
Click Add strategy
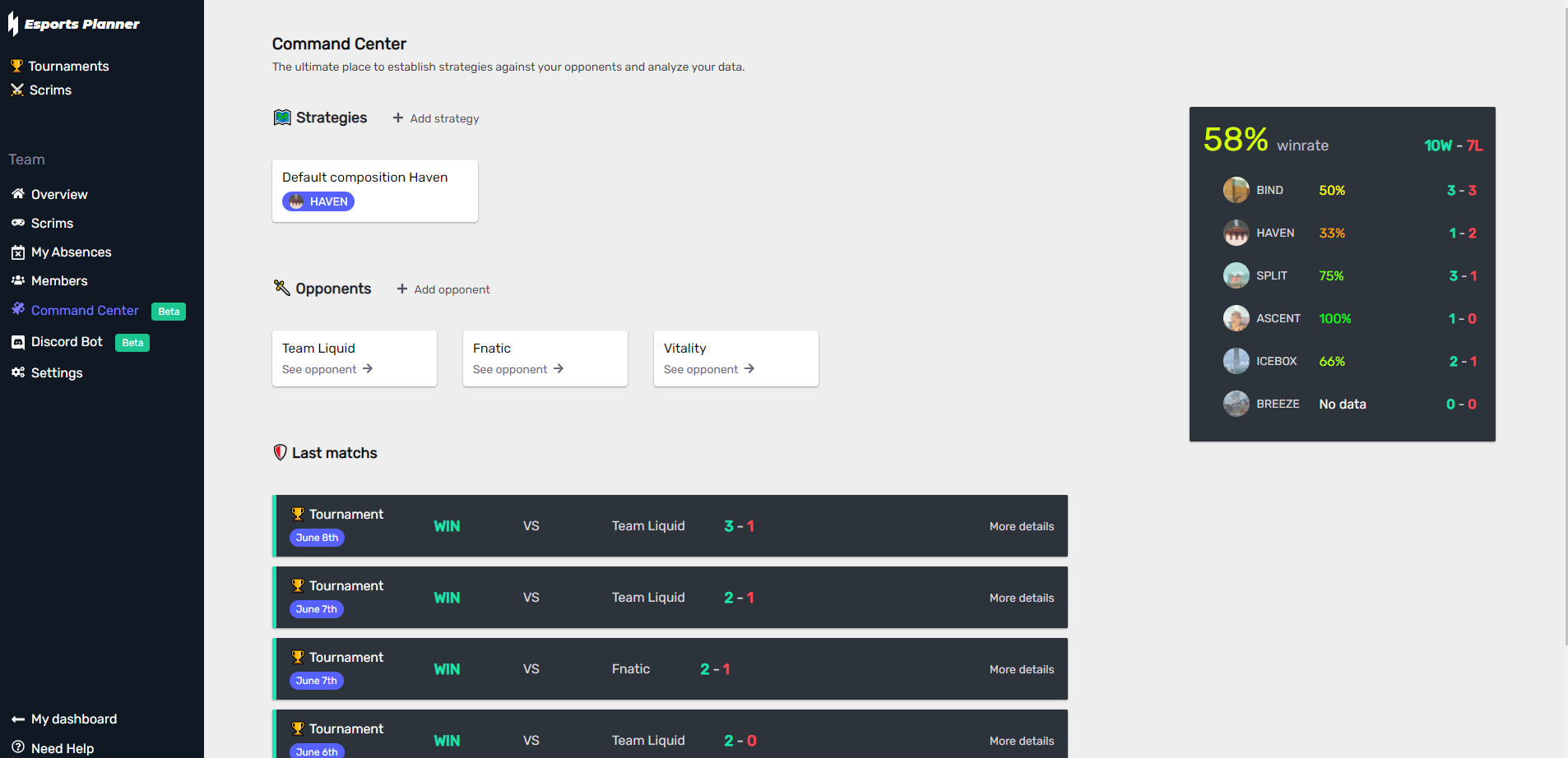tap(436, 118)
